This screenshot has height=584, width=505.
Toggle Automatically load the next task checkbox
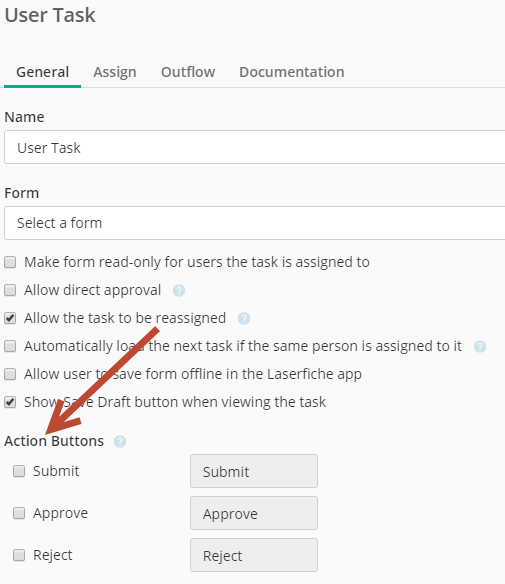coord(10,346)
